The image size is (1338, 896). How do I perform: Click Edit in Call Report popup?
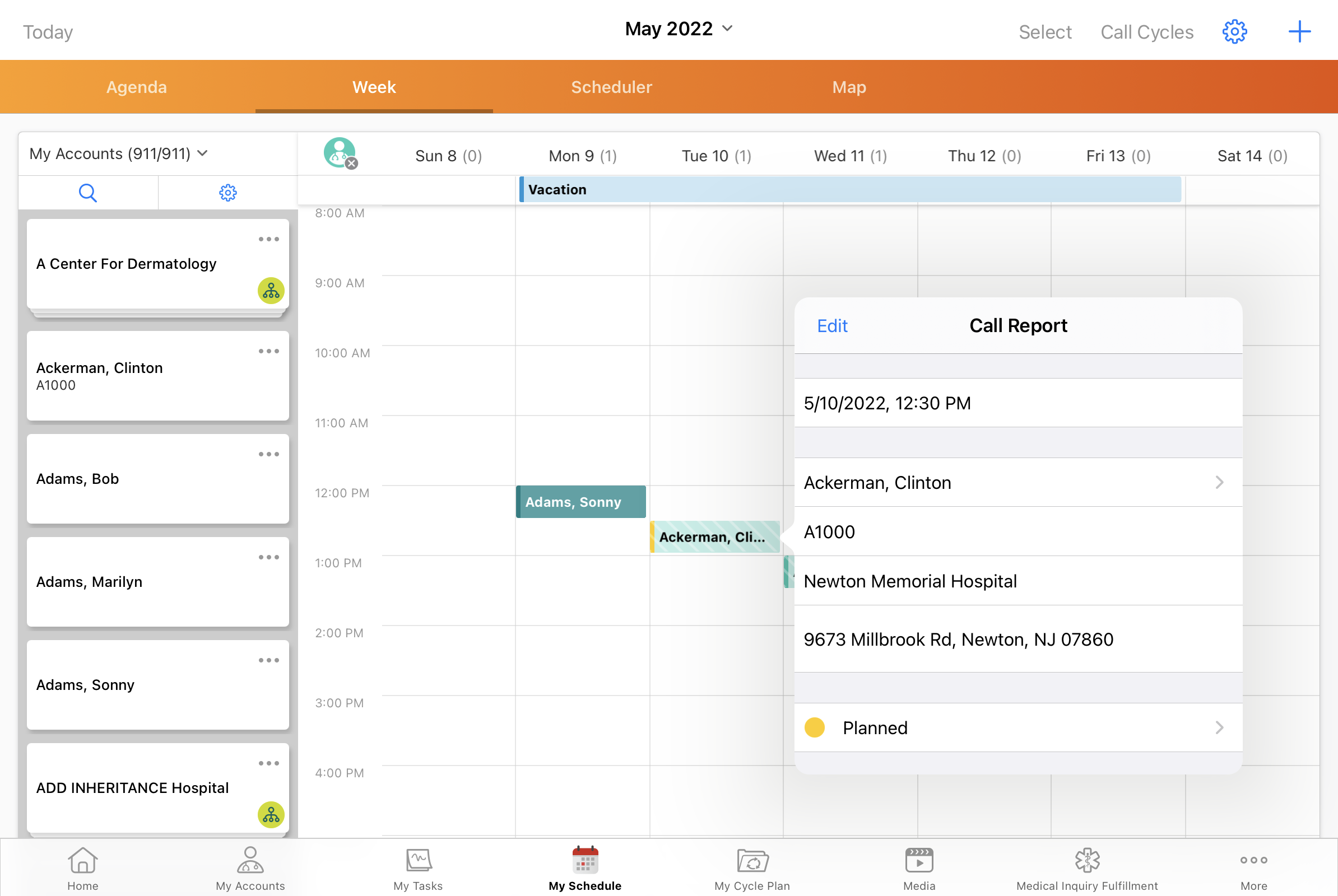(832, 326)
